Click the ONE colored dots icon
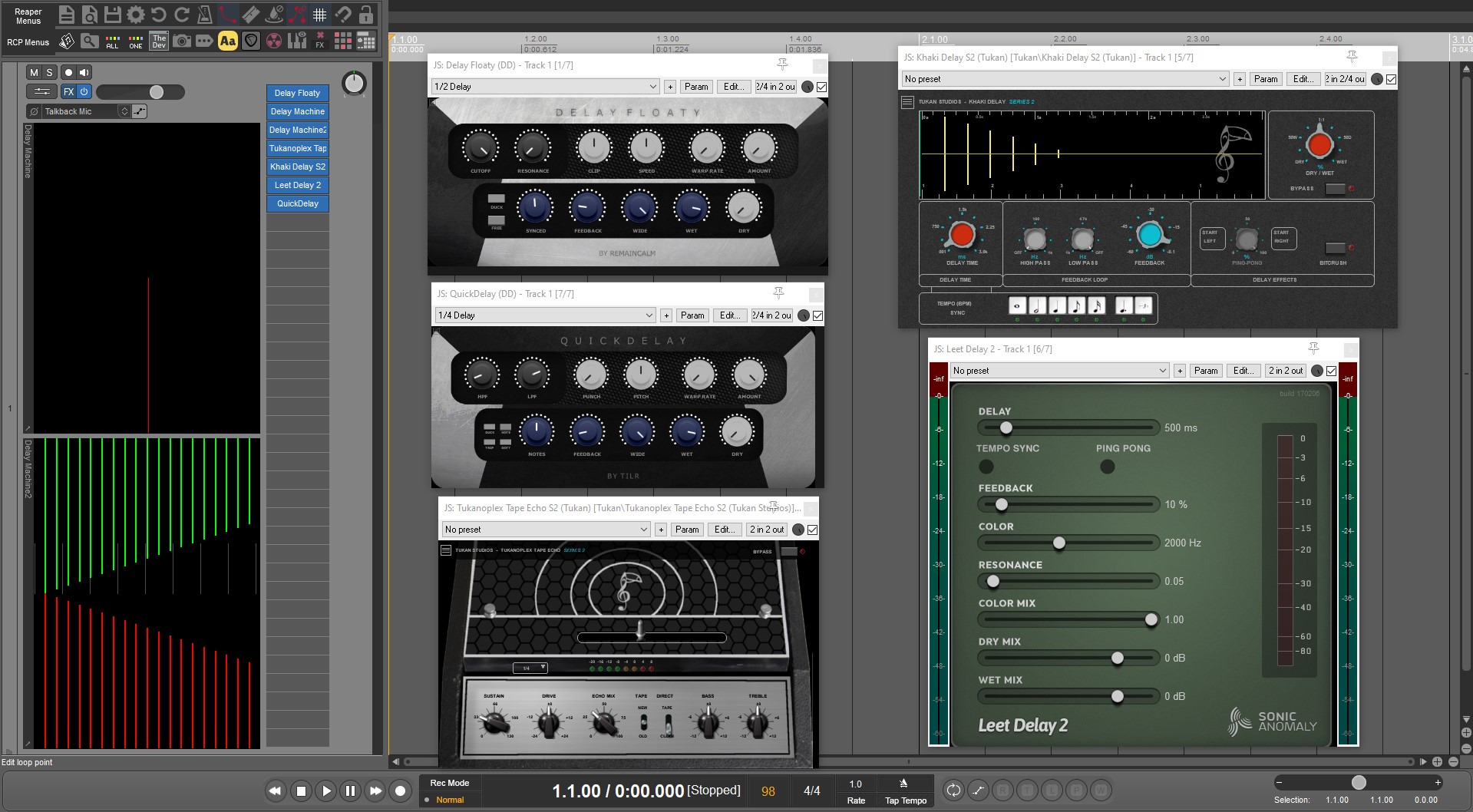Viewport: 1473px width, 812px height. (x=136, y=41)
